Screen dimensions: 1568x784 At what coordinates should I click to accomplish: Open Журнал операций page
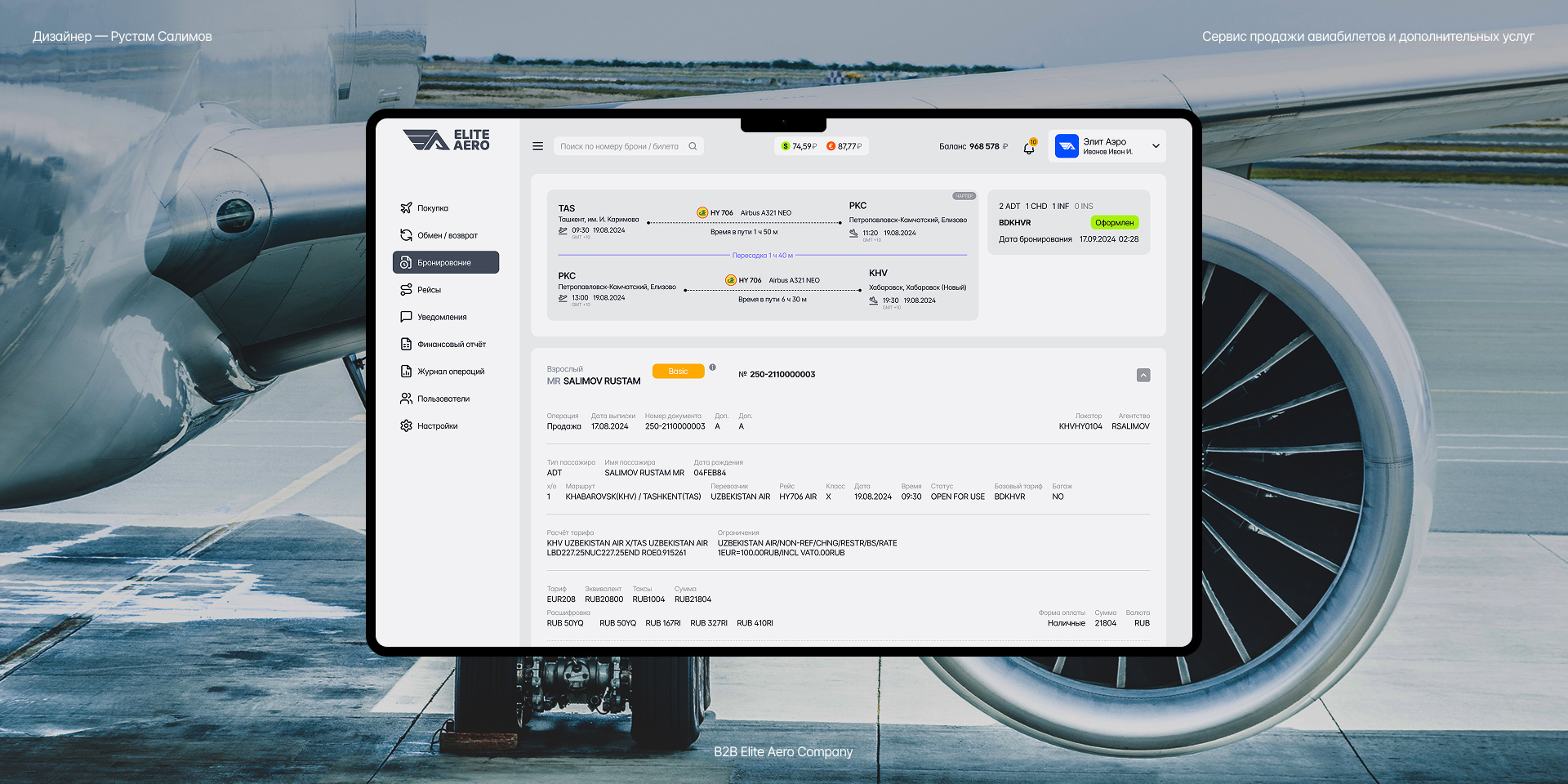point(450,372)
